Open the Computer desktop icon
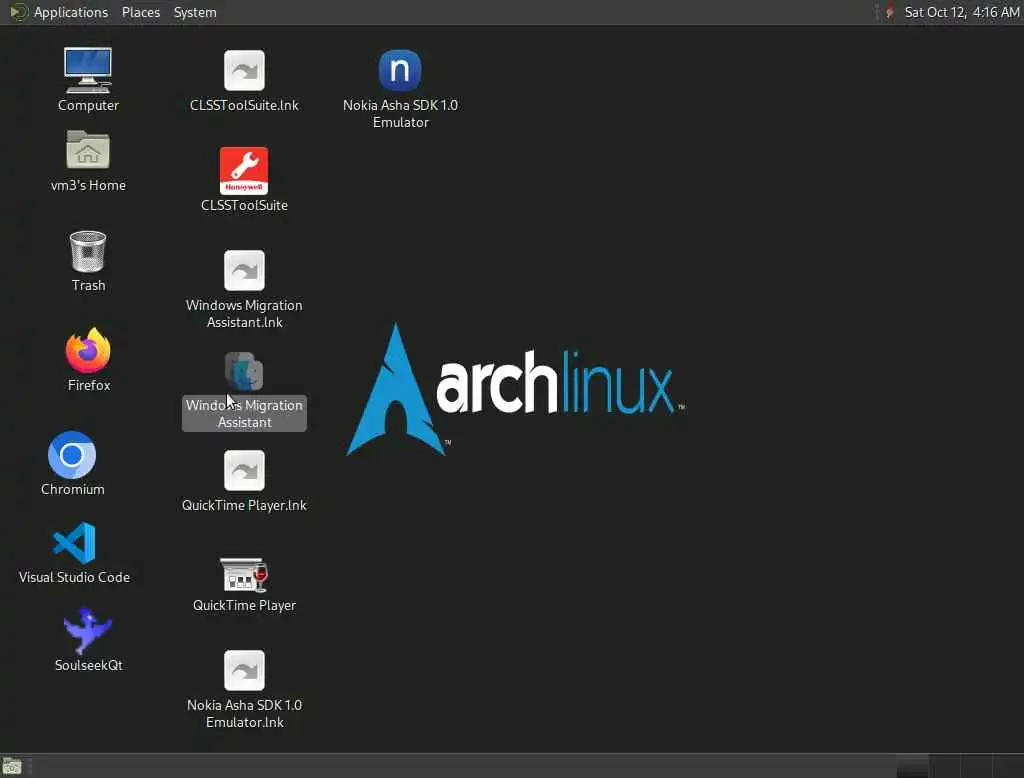 point(88,70)
